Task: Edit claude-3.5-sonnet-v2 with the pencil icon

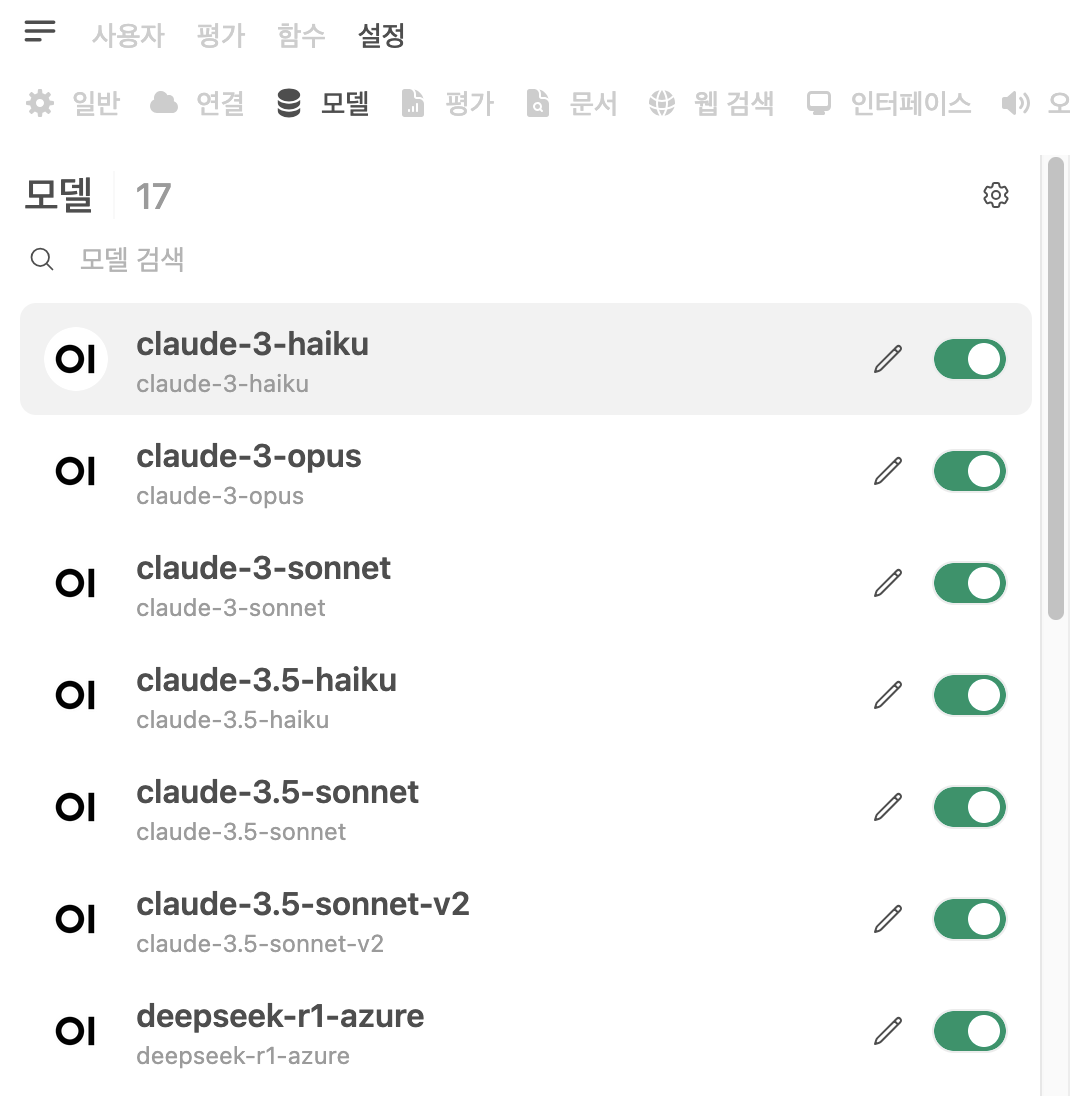Action: 888,919
